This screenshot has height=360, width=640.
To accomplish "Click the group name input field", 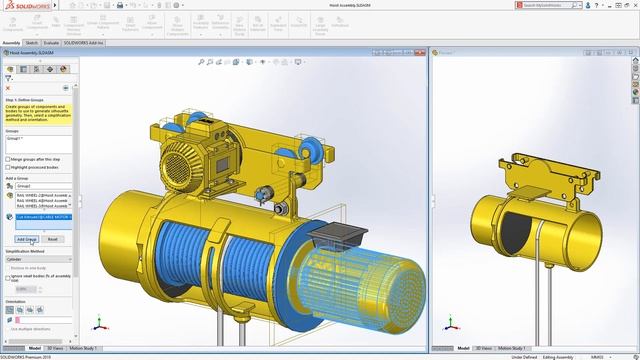I will 44,186.
